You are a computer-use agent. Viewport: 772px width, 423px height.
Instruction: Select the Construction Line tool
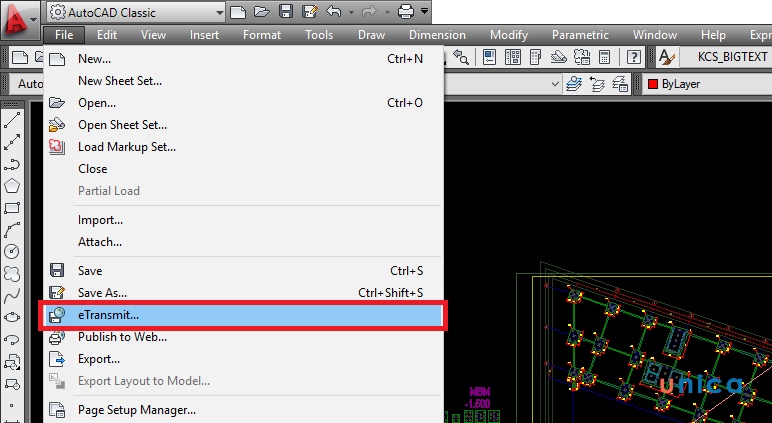click(x=12, y=142)
